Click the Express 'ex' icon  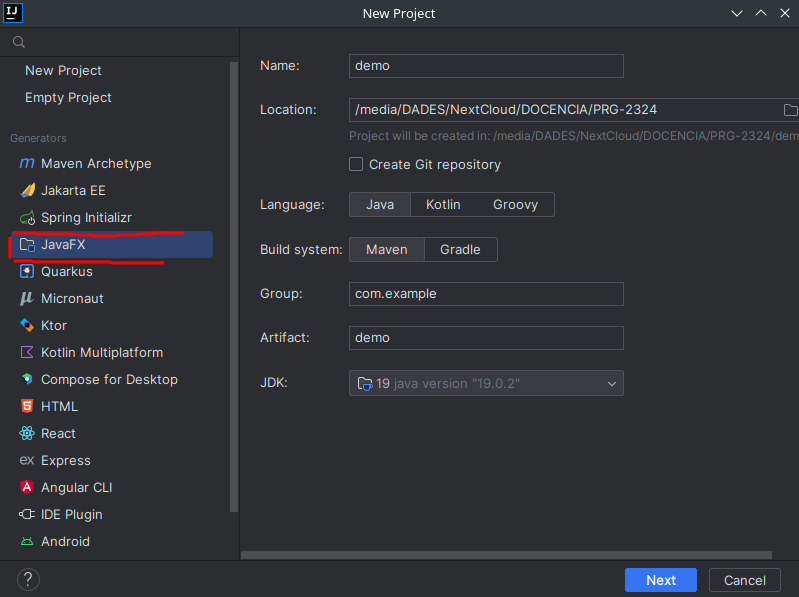pyautogui.click(x=27, y=460)
